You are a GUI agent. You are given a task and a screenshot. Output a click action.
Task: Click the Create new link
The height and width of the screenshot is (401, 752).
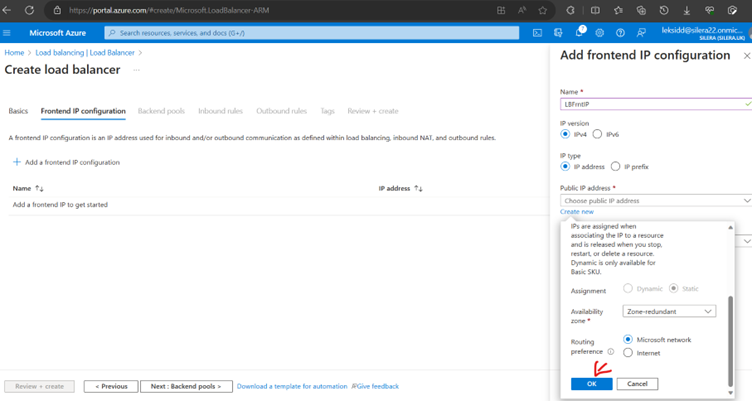[577, 212]
